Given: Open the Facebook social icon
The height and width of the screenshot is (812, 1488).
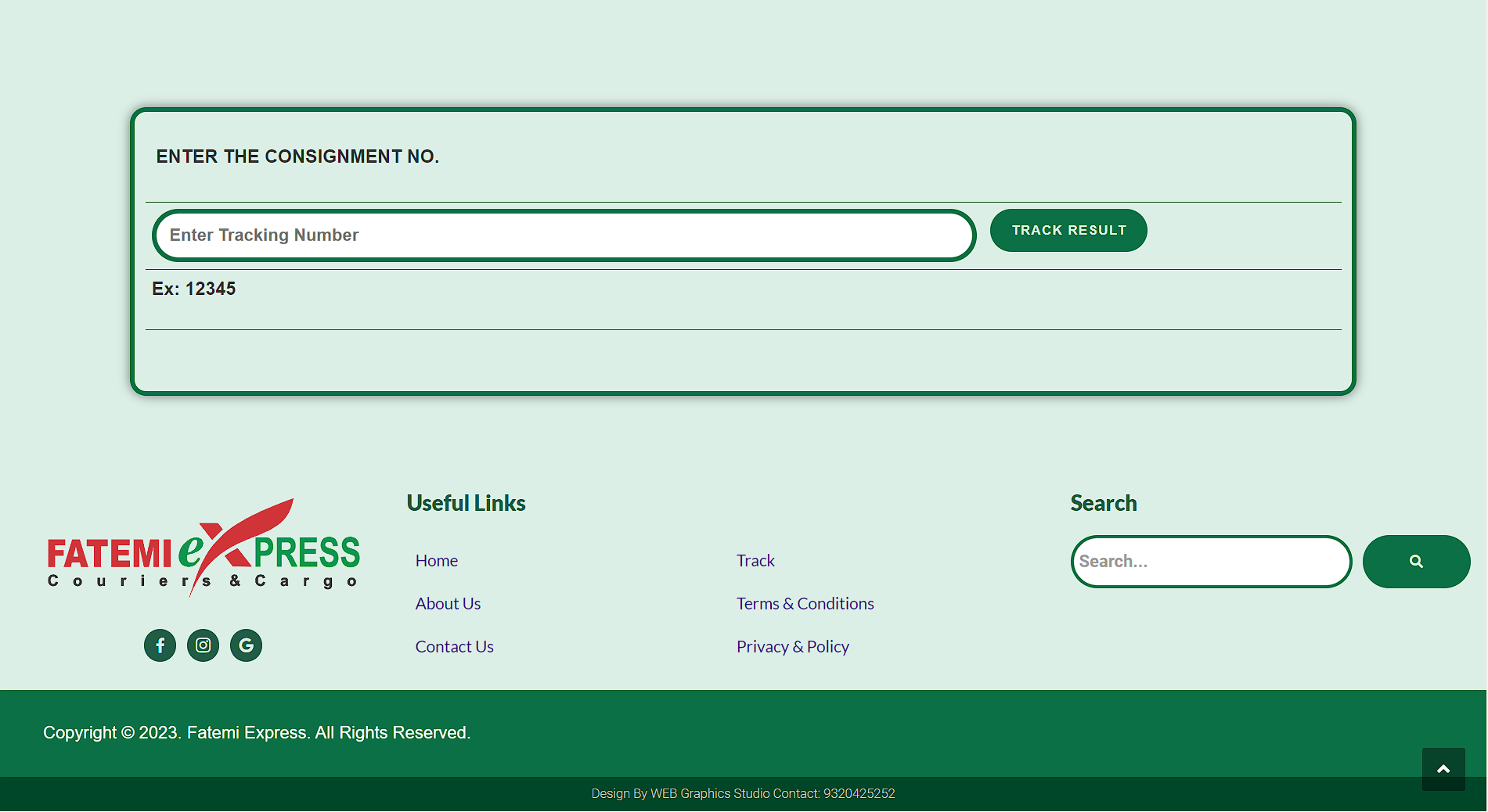Looking at the screenshot, I should point(160,645).
